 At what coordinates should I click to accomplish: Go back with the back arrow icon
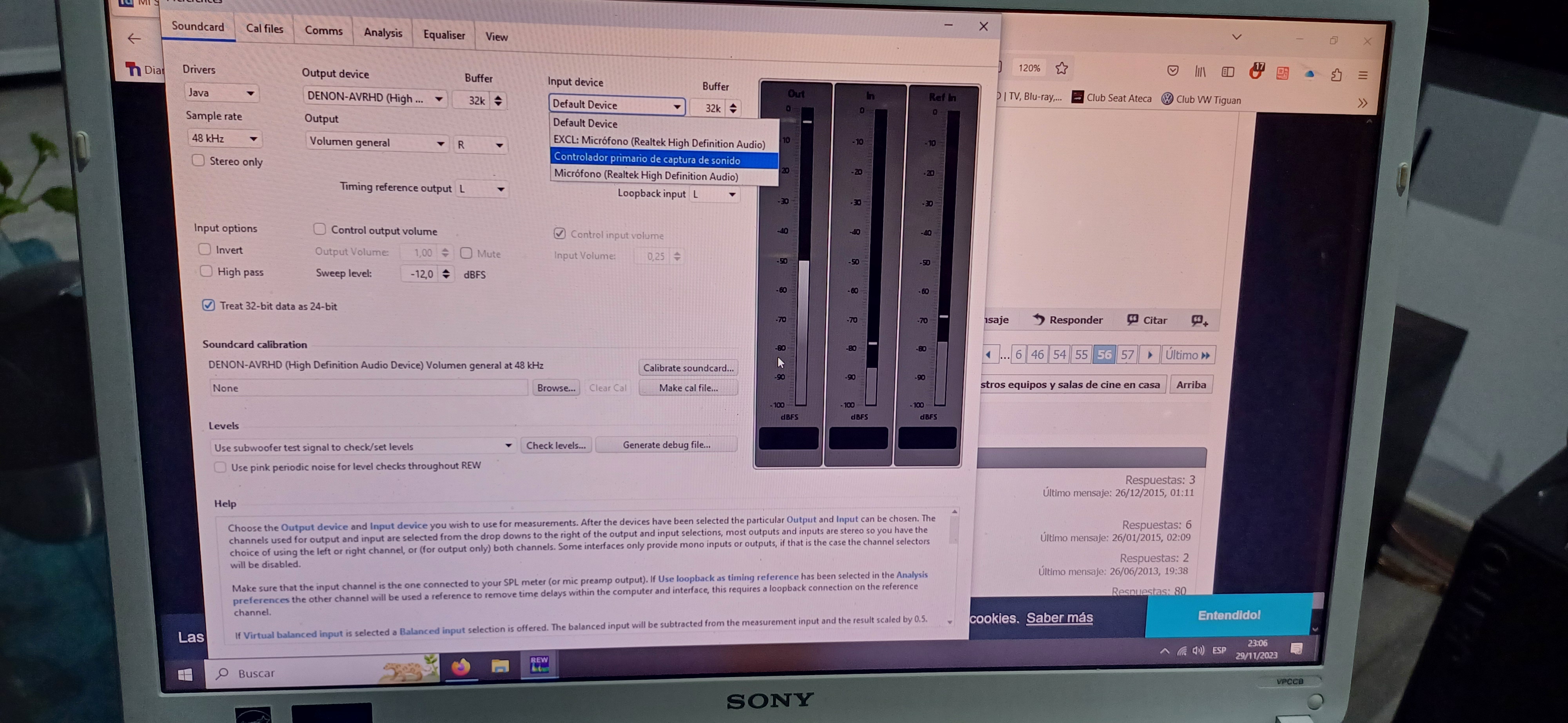(134, 38)
